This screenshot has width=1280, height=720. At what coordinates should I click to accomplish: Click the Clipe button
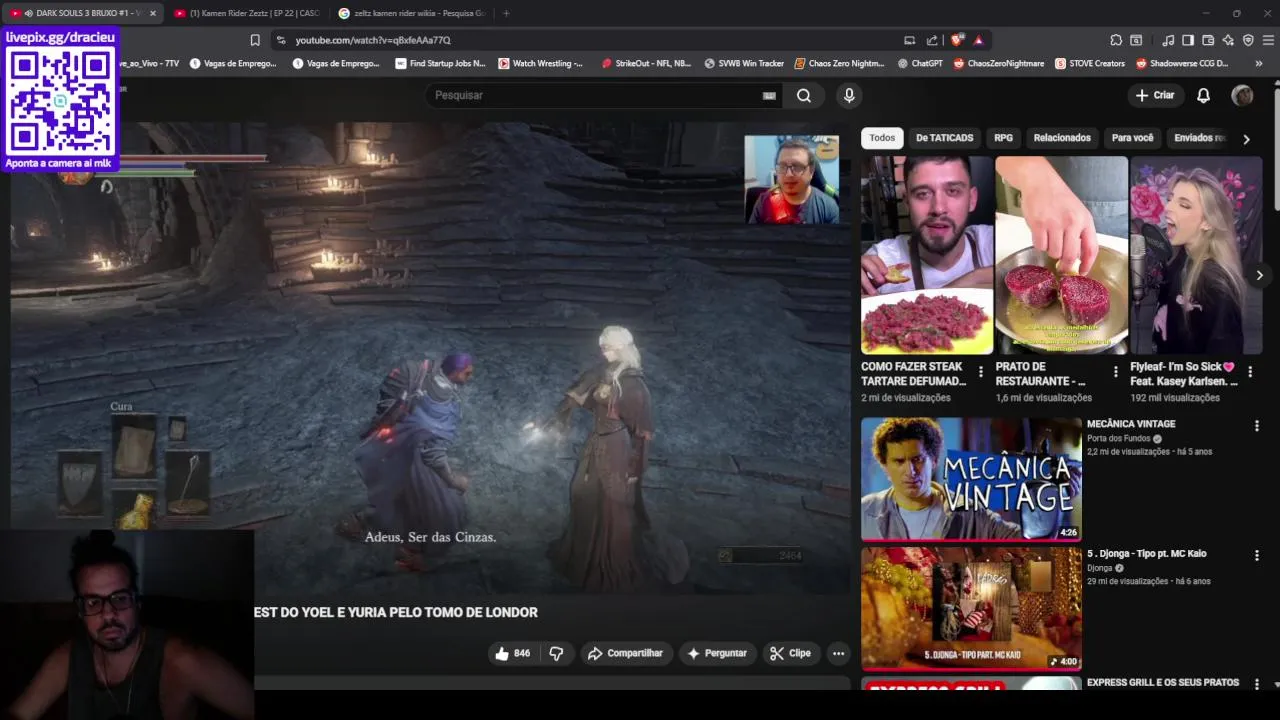click(790, 653)
